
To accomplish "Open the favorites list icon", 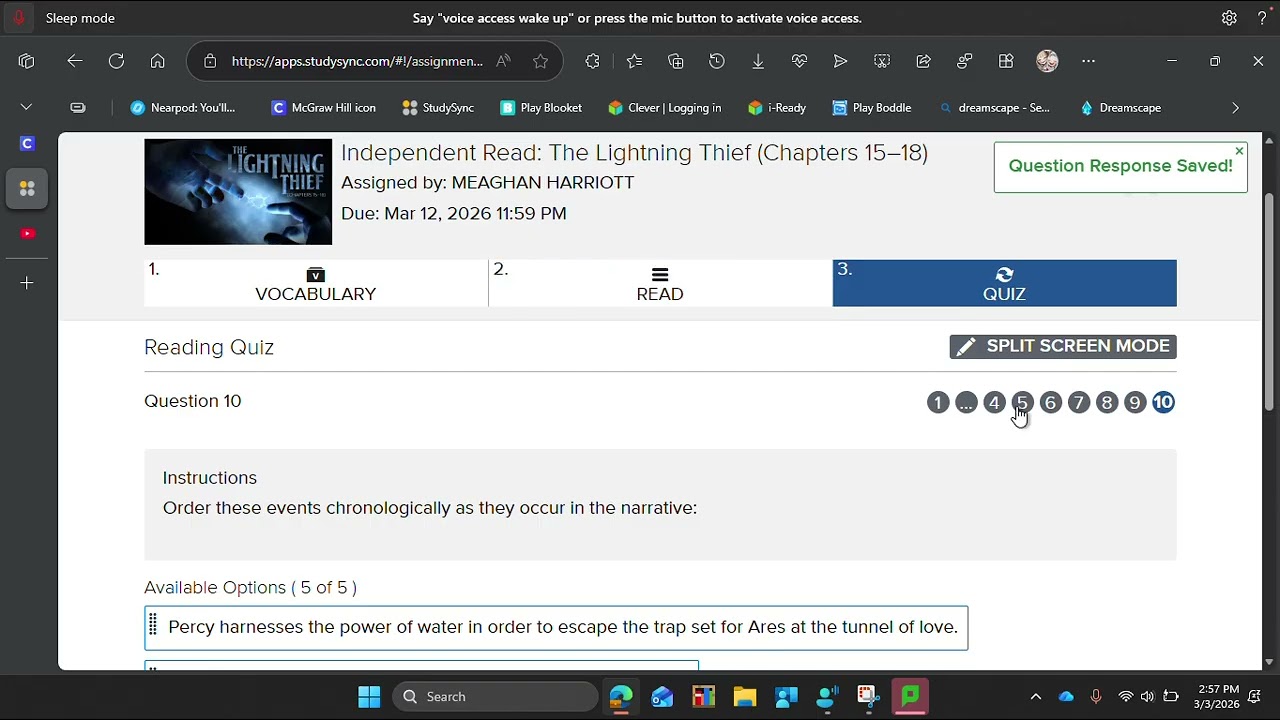I will (634, 61).
